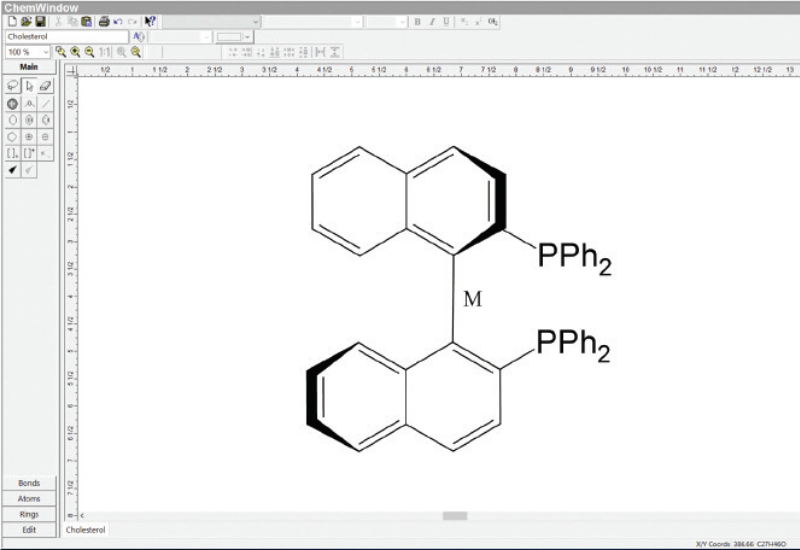Select the solid wedge bond tool
This screenshot has width=800, height=550.
[12, 170]
